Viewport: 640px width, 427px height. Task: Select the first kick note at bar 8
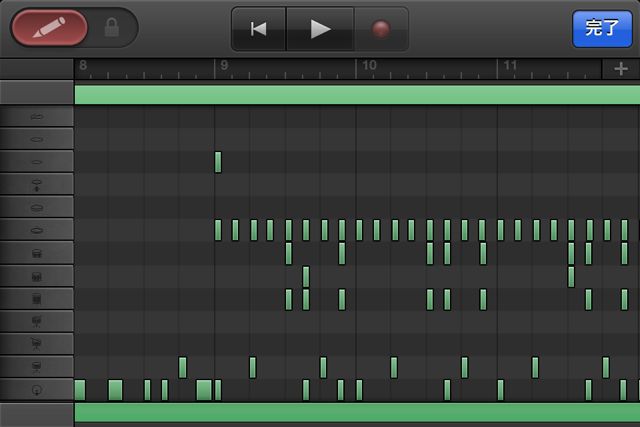[80, 390]
